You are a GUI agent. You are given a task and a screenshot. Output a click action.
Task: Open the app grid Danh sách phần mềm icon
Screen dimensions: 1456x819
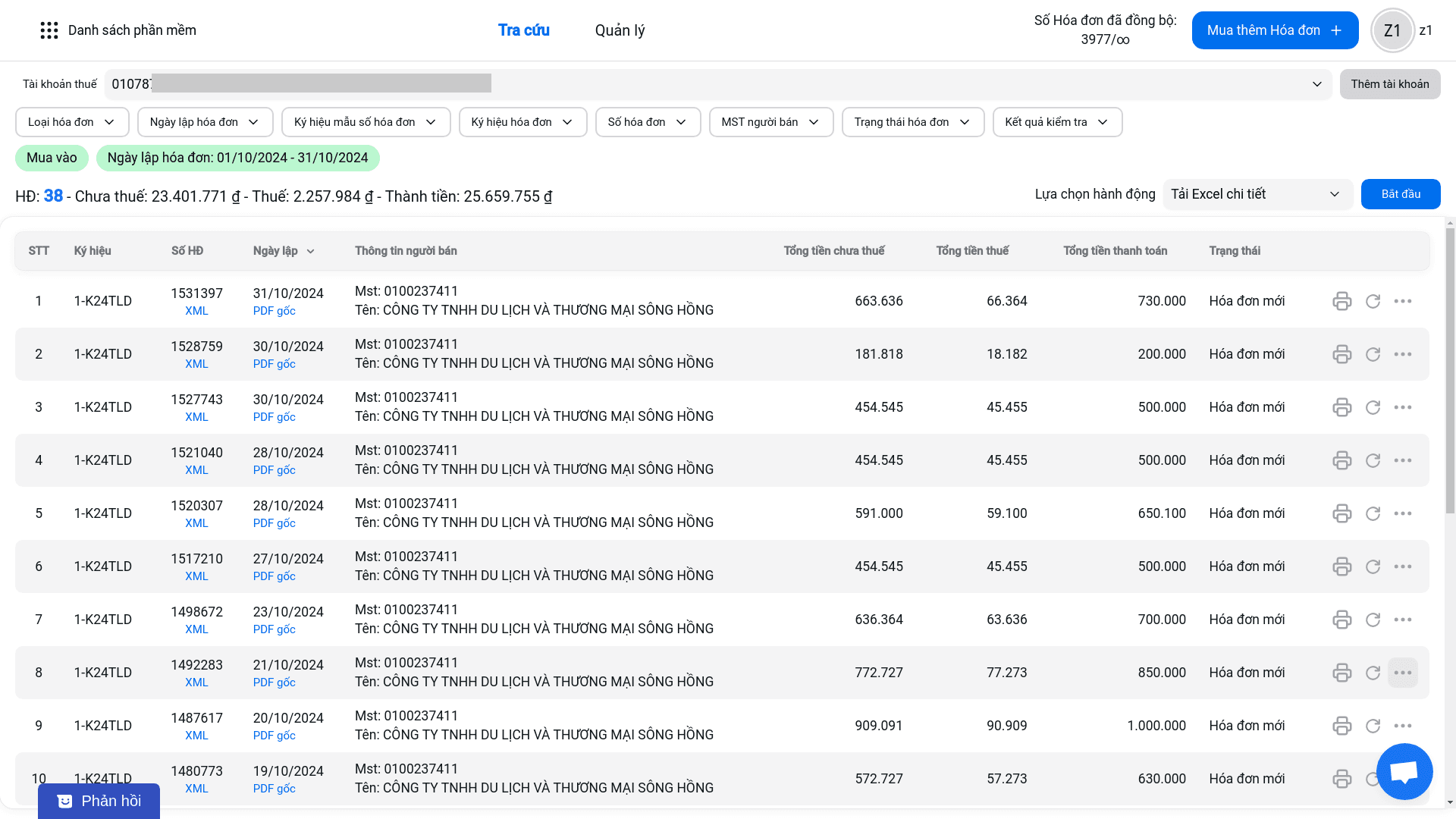49,30
